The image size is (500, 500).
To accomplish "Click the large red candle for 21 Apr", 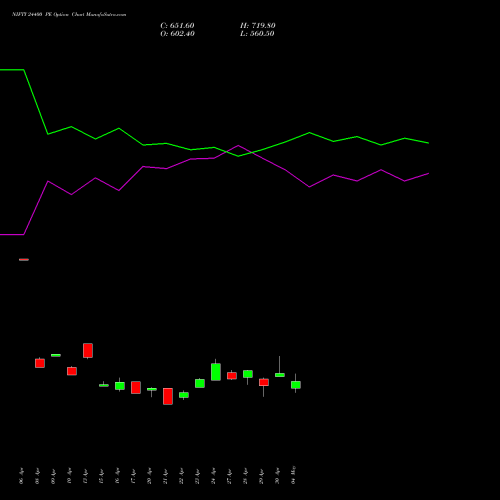I will [x=168, y=396].
